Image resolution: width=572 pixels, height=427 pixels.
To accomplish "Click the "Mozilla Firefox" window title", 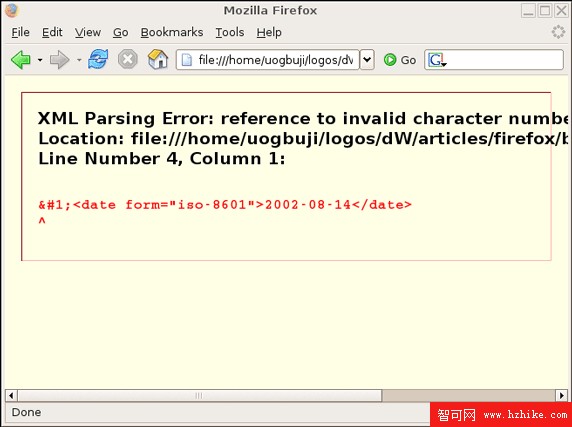I will coord(270,11).
